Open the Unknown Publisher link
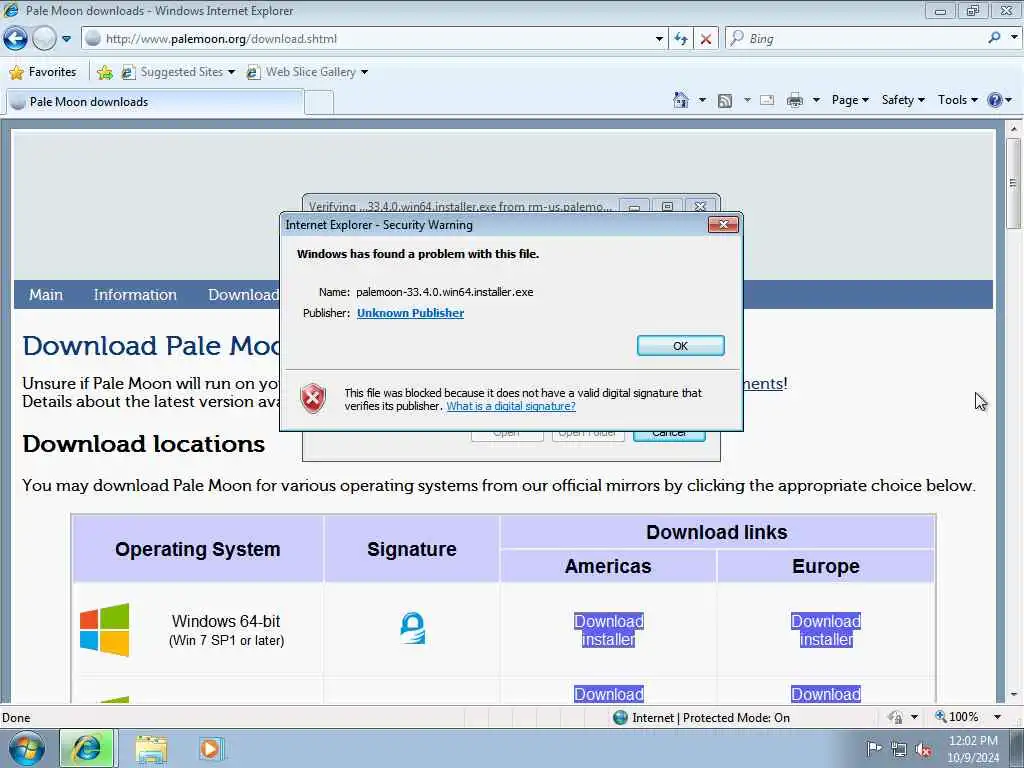Viewport: 1024px width, 768px height. click(x=410, y=313)
